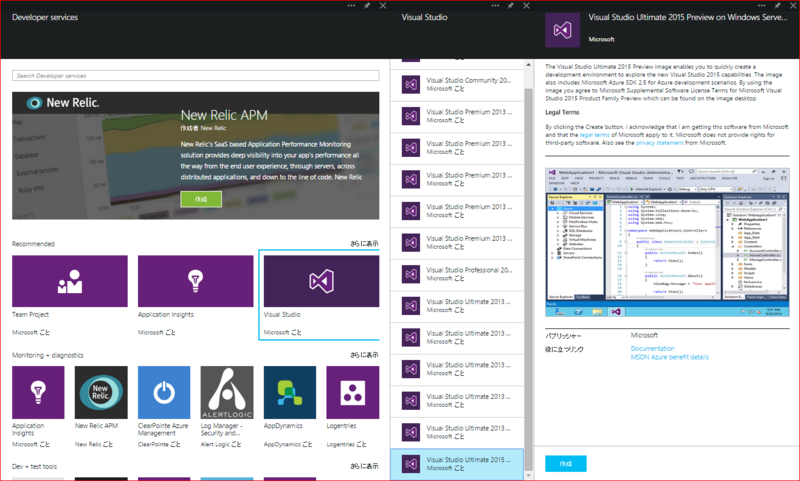This screenshot has height=481, width=800.
Task: Pin the Developer services blade
Action: (x=367, y=6)
